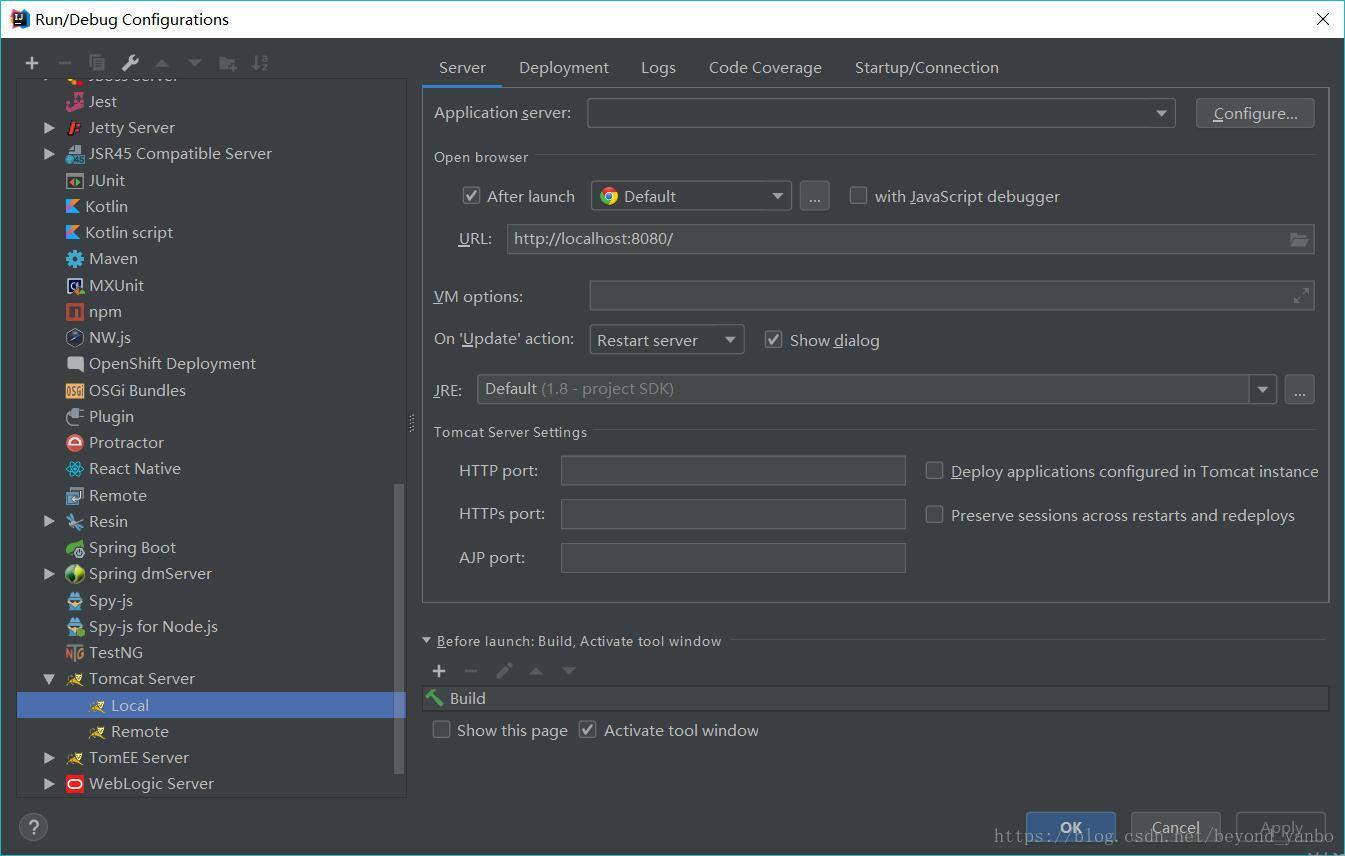Toggle the After launch checkbox
1345x856 pixels.
(471, 196)
